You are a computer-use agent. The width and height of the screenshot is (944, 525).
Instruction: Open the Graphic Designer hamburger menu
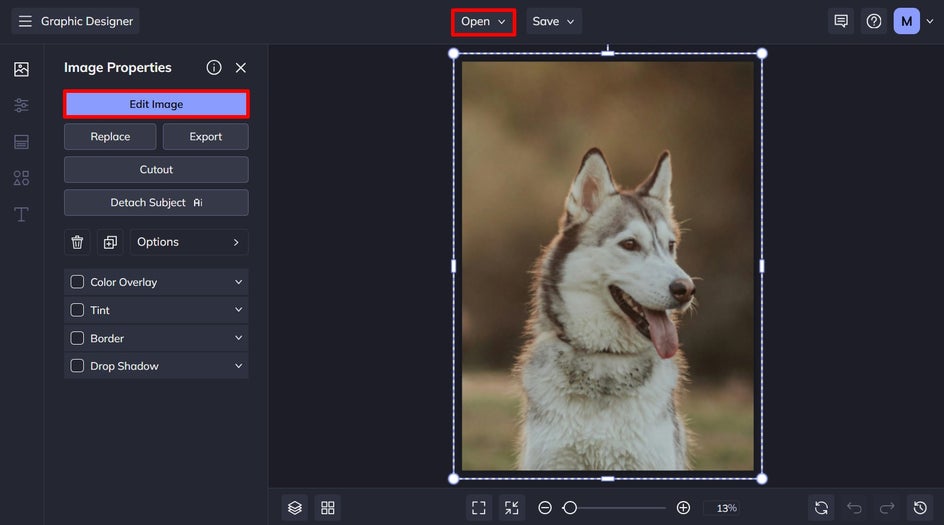point(25,21)
